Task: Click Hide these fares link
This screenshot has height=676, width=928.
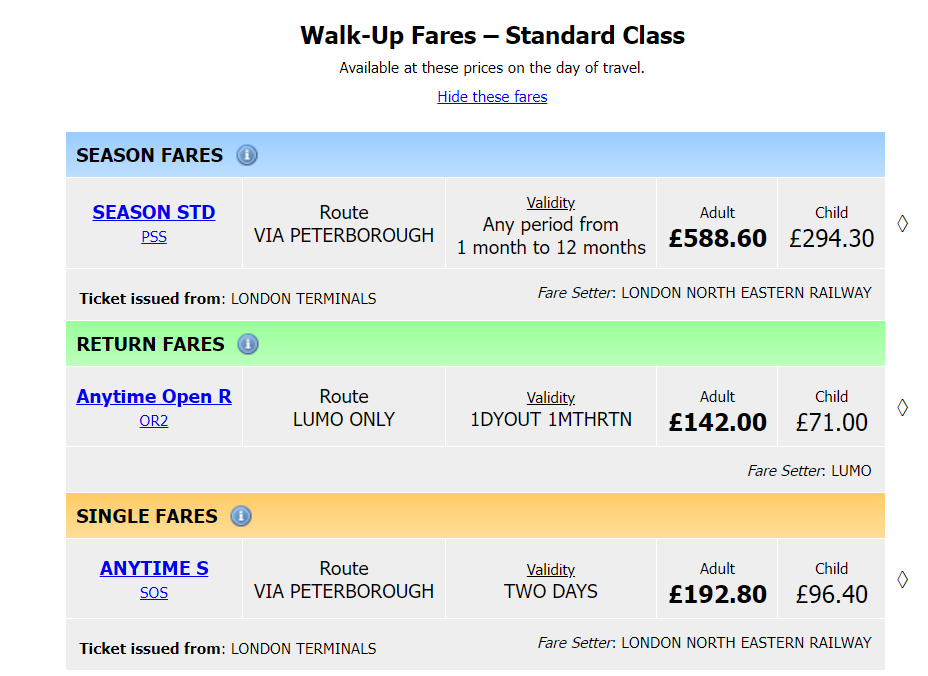Action: coord(492,96)
